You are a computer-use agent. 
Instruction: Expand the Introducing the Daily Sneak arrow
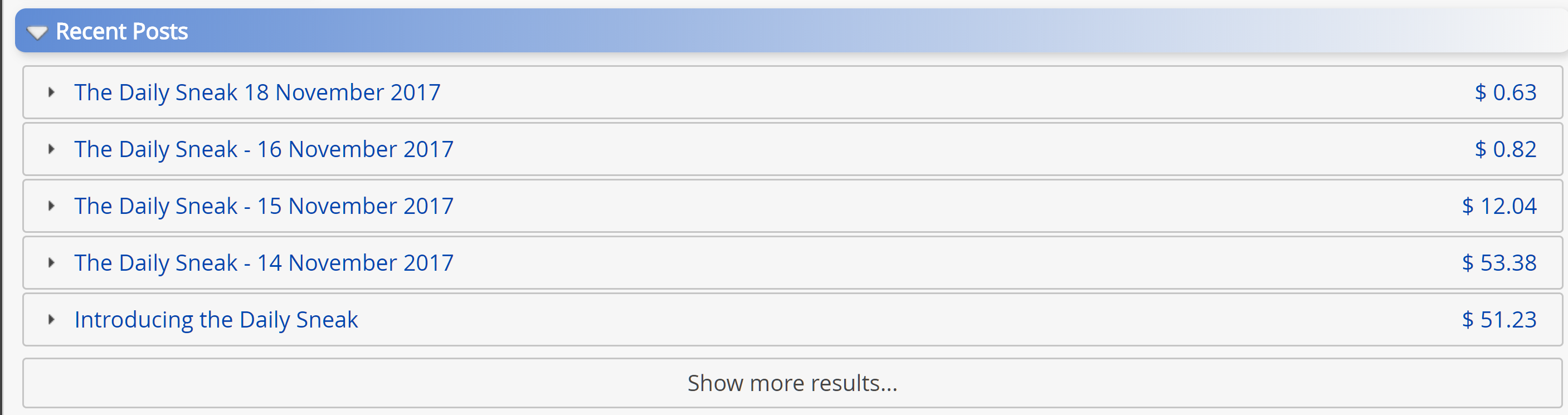click(52, 319)
